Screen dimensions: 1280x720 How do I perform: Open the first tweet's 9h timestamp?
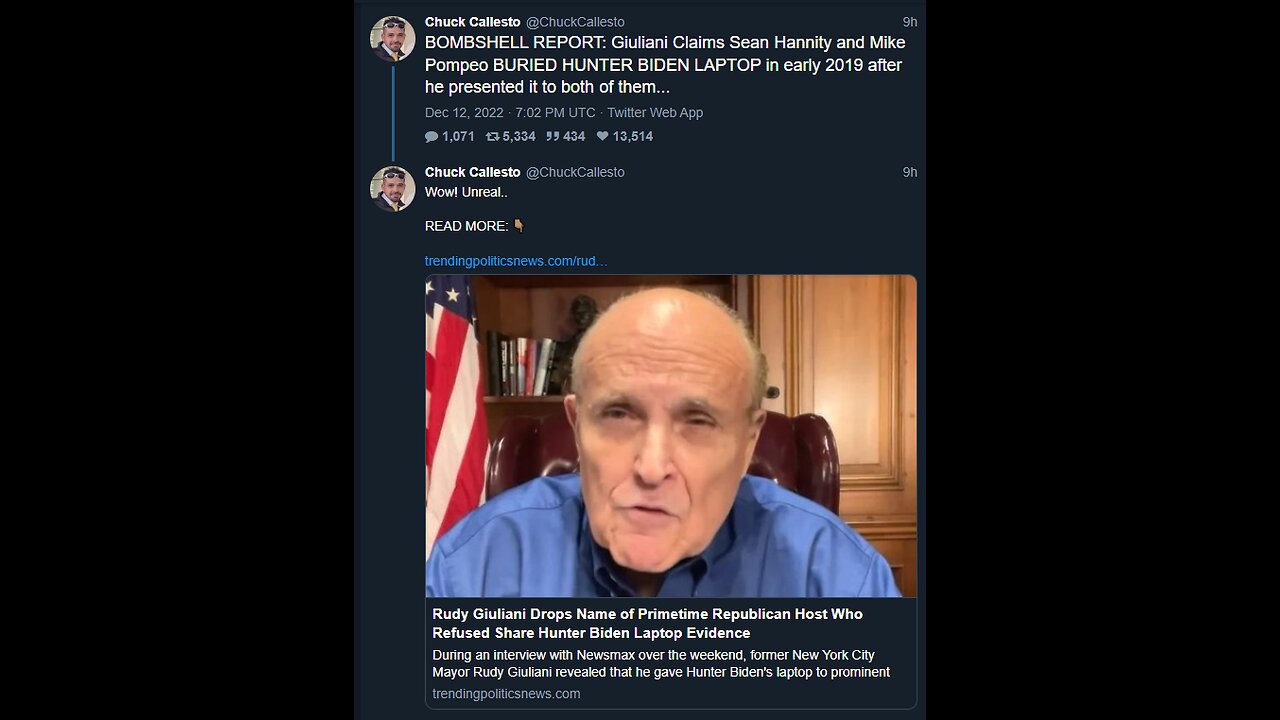[909, 22]
